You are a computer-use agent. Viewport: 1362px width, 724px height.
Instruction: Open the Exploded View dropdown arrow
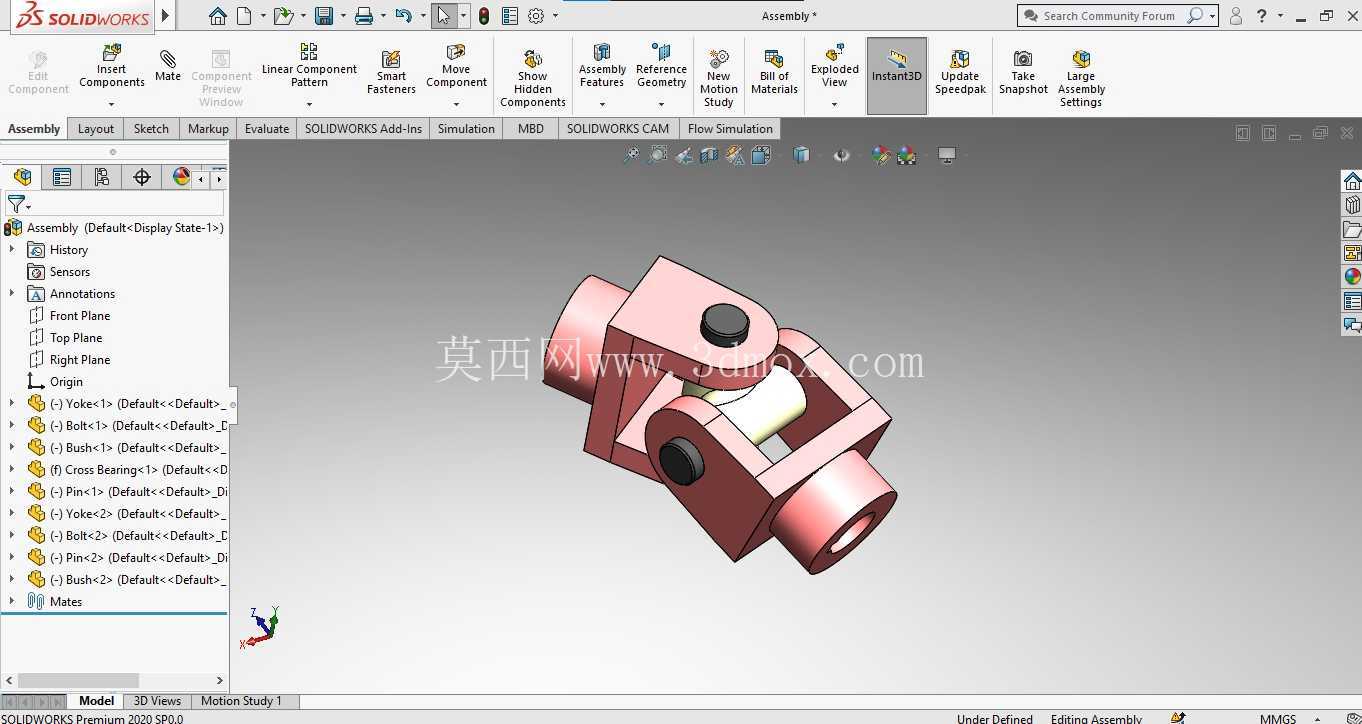tap(834, 104)
